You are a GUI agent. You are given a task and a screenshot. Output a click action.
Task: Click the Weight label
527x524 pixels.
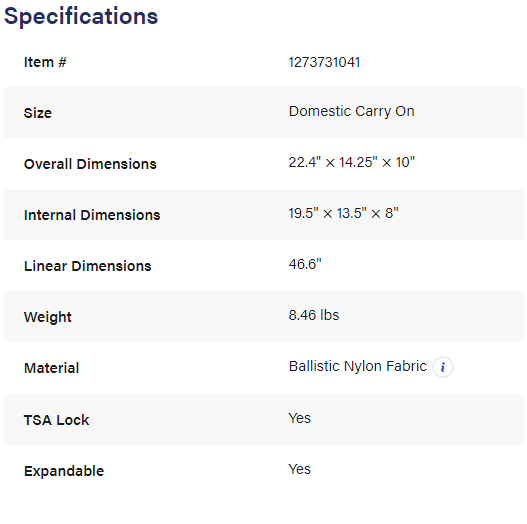point(48,317)
